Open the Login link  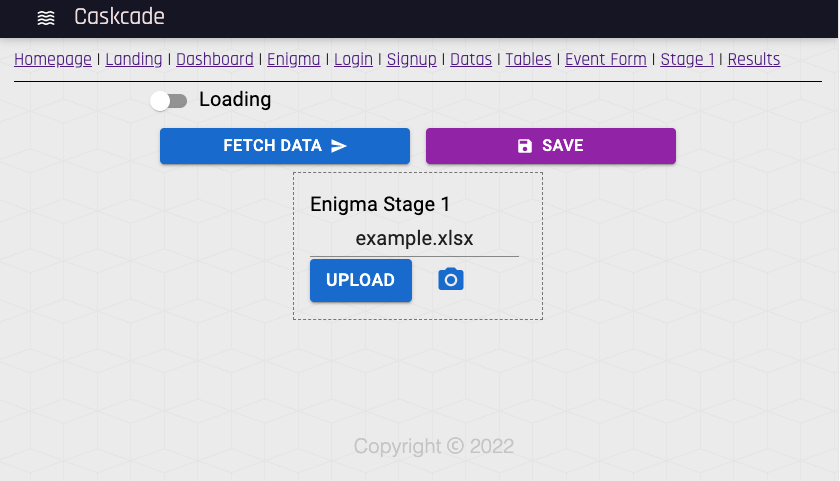tap(353, 59)
